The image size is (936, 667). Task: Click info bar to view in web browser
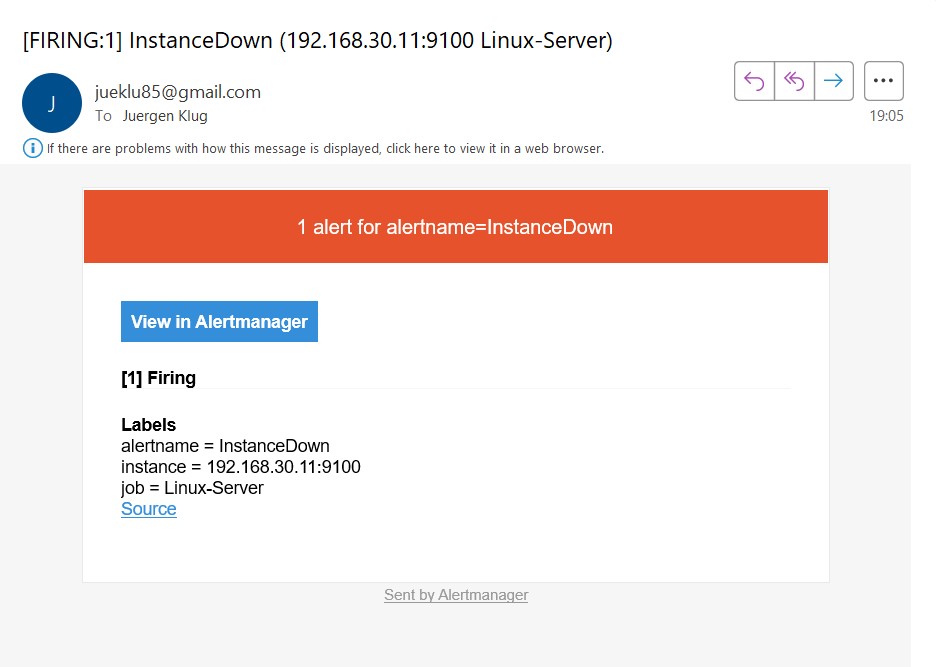325,149
